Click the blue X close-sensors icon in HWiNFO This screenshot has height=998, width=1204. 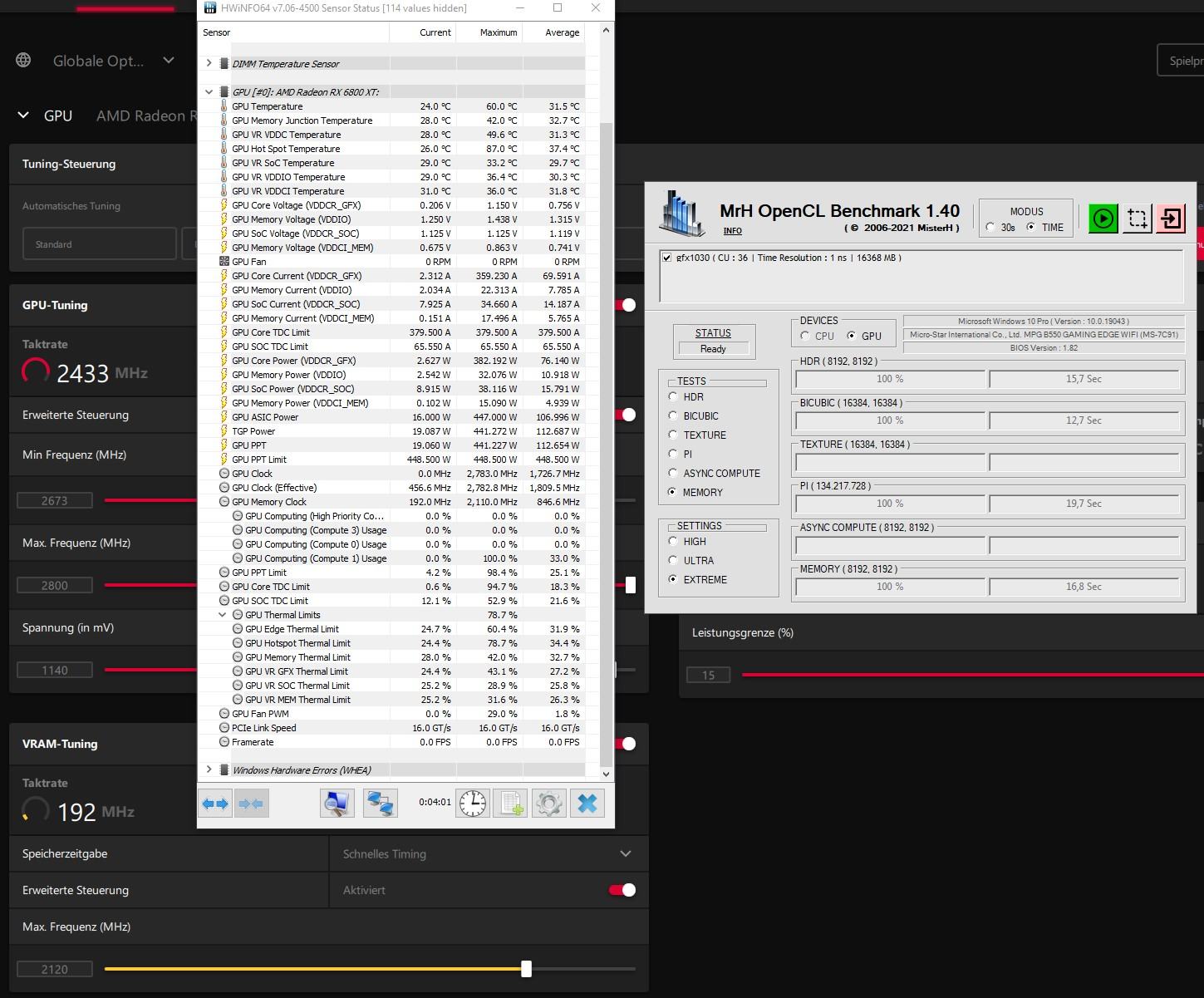pyautogui.click(x=587, y=804)
